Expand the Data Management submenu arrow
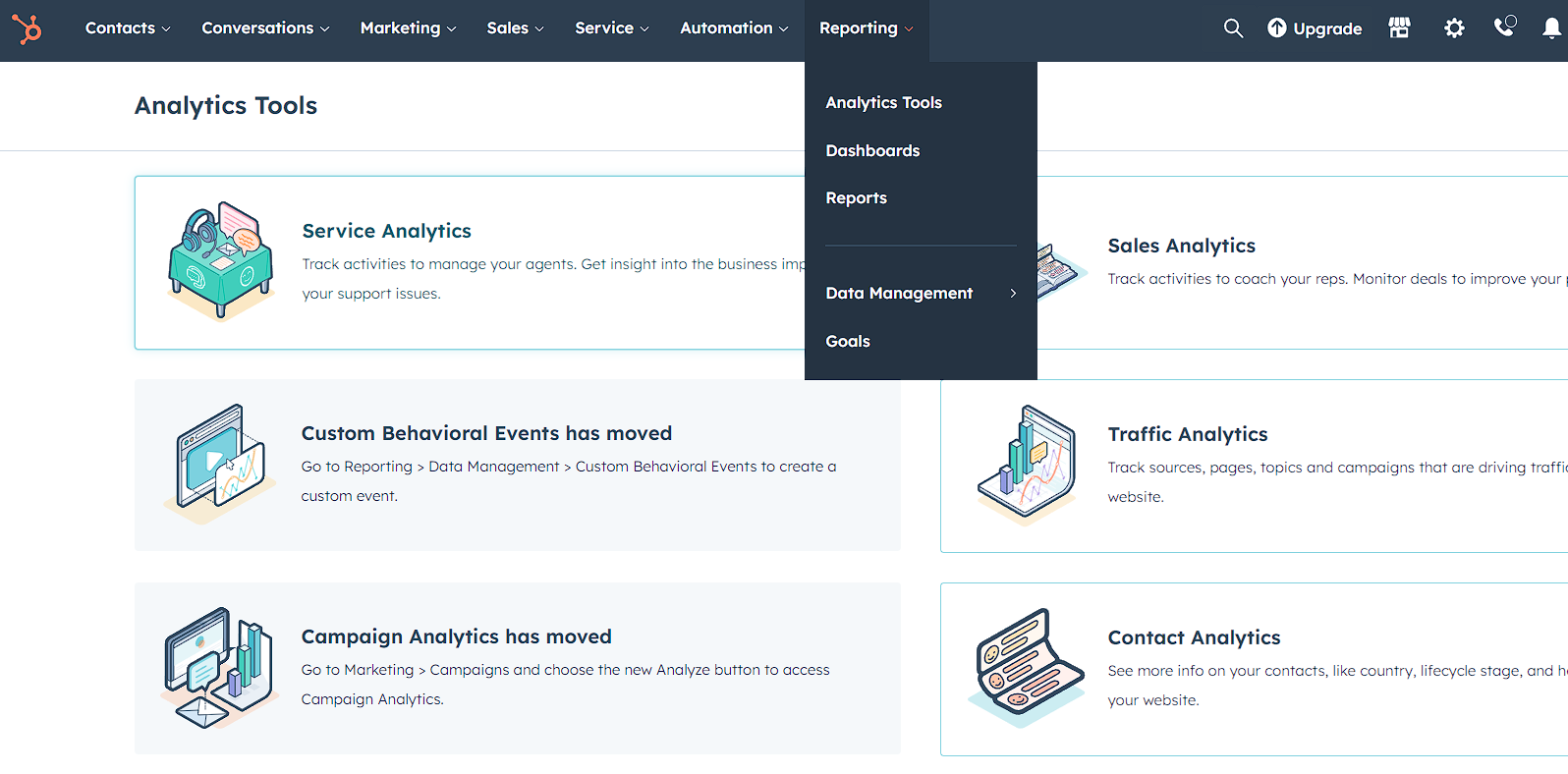This screenshot has width=1568, height=774. (x=1013, y=293)
